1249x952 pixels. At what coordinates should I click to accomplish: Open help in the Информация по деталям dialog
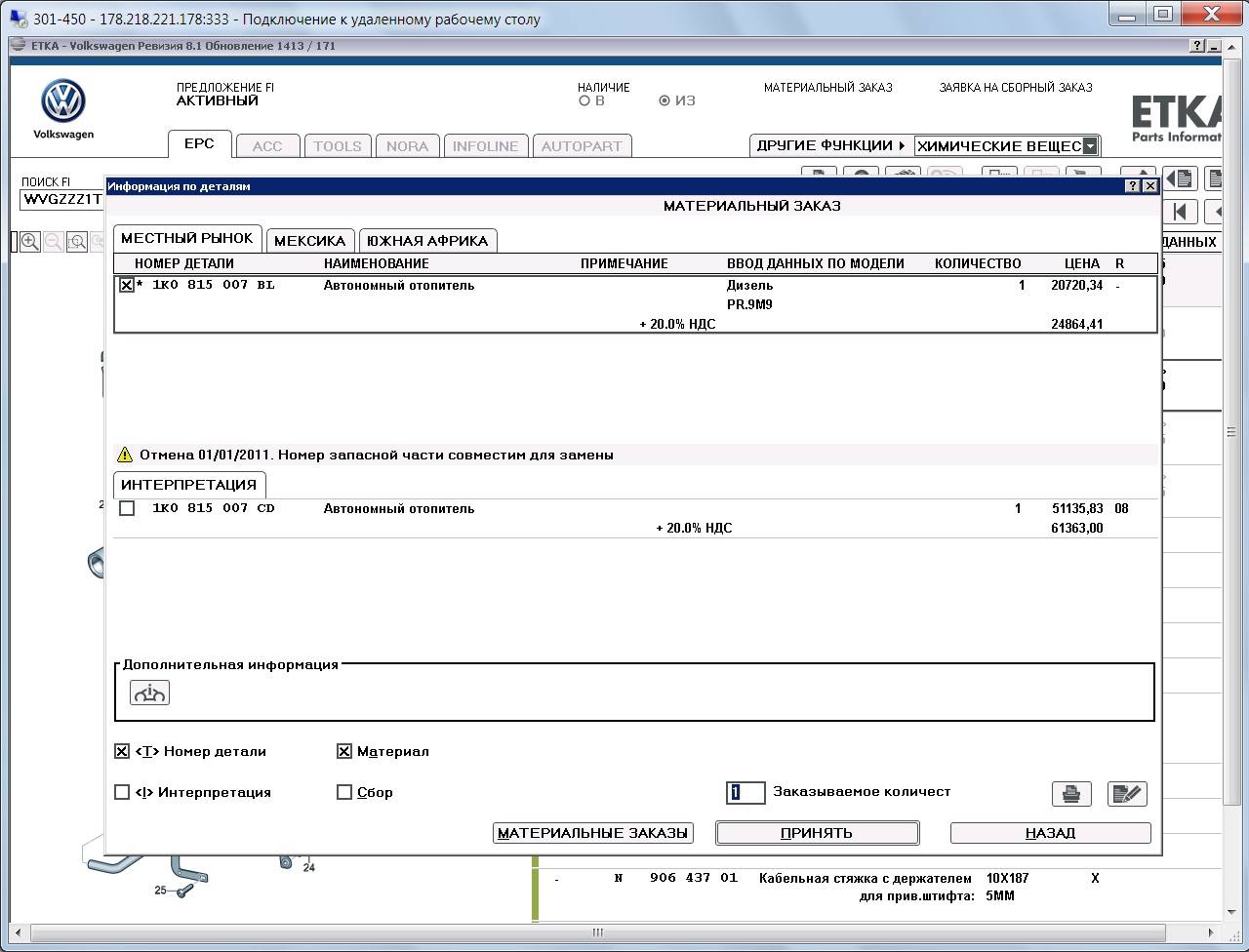(1133, 185)
